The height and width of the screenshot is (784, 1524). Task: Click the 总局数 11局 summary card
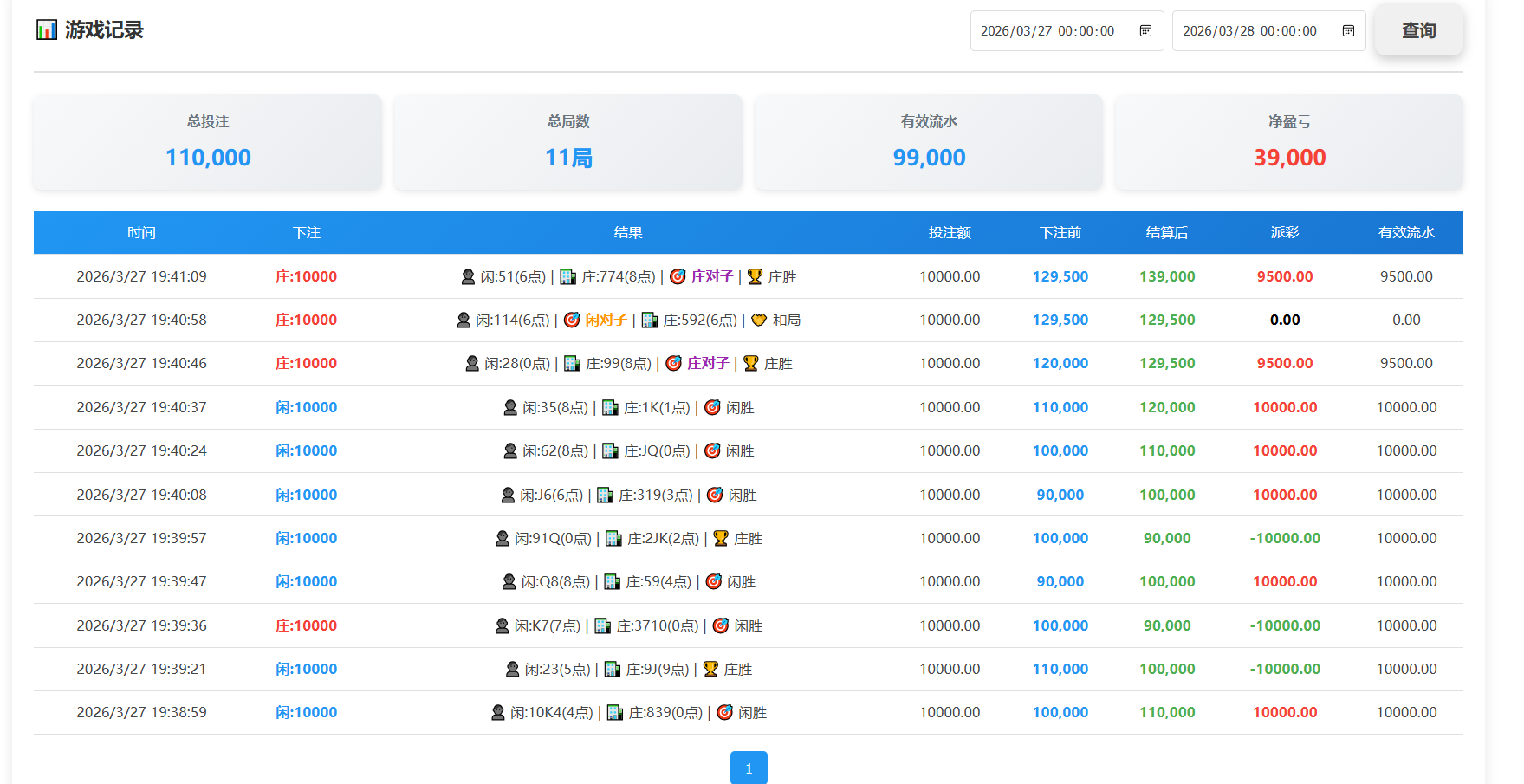tap(568, 142)
